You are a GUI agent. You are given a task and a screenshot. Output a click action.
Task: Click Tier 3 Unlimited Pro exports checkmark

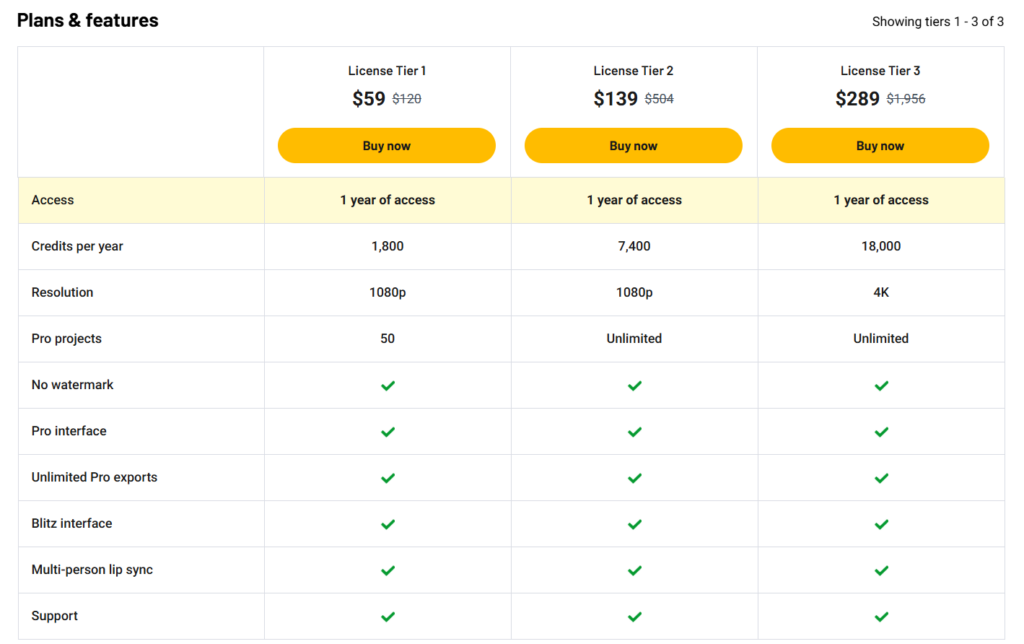pyautogui.click(x=882, y=478)
